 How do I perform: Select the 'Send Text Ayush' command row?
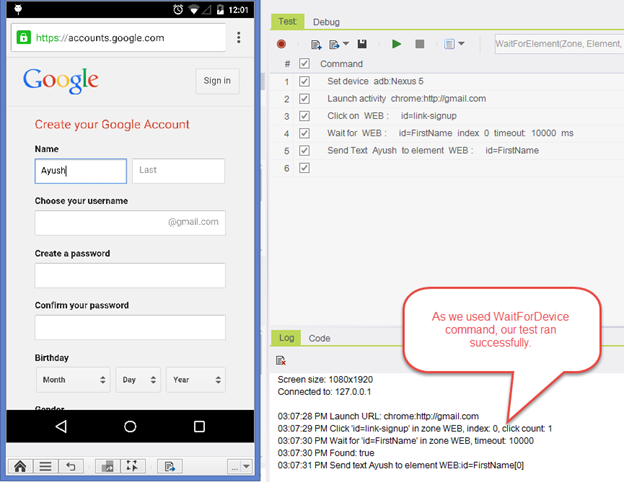[x=433, y=150]
